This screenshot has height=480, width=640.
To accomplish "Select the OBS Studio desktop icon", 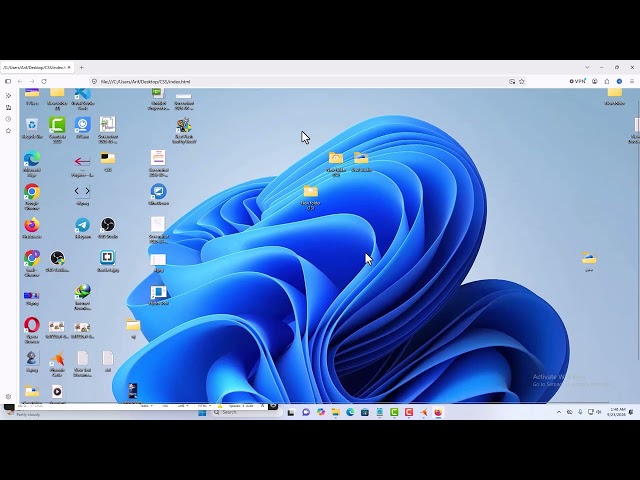I will point(108,228).
